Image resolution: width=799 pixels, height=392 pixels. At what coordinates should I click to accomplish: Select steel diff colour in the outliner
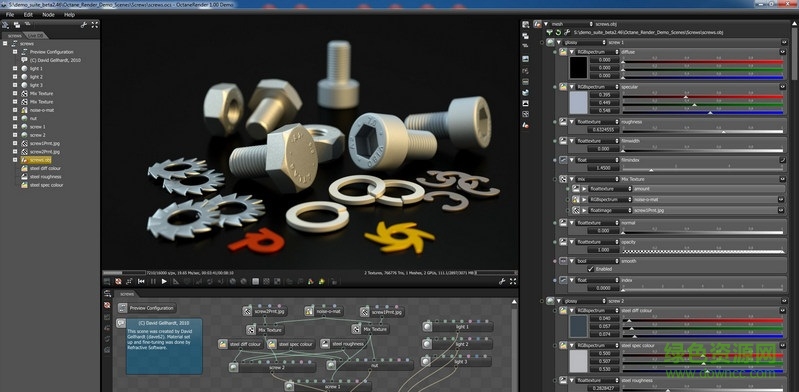45,168
